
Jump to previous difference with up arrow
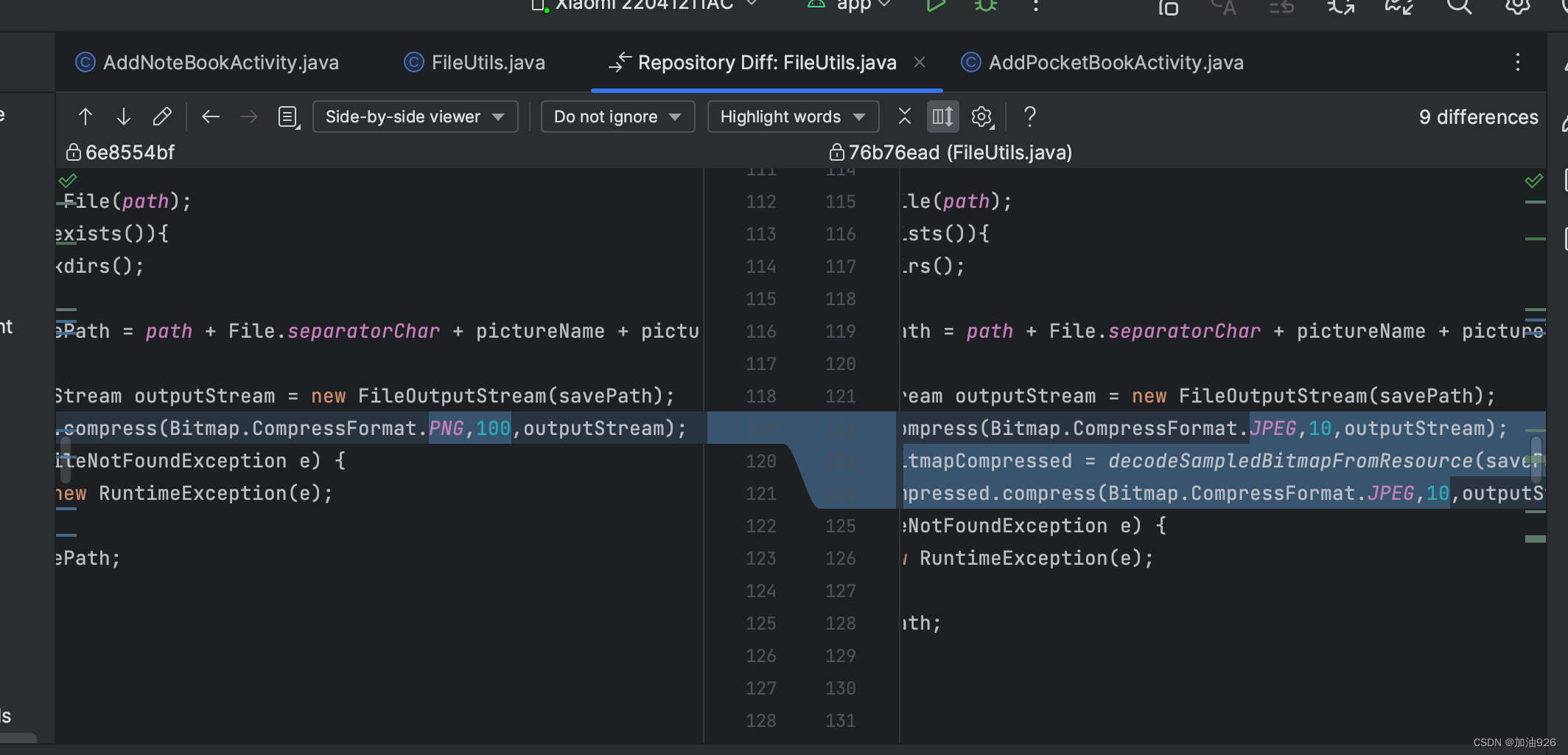(85, 116)
